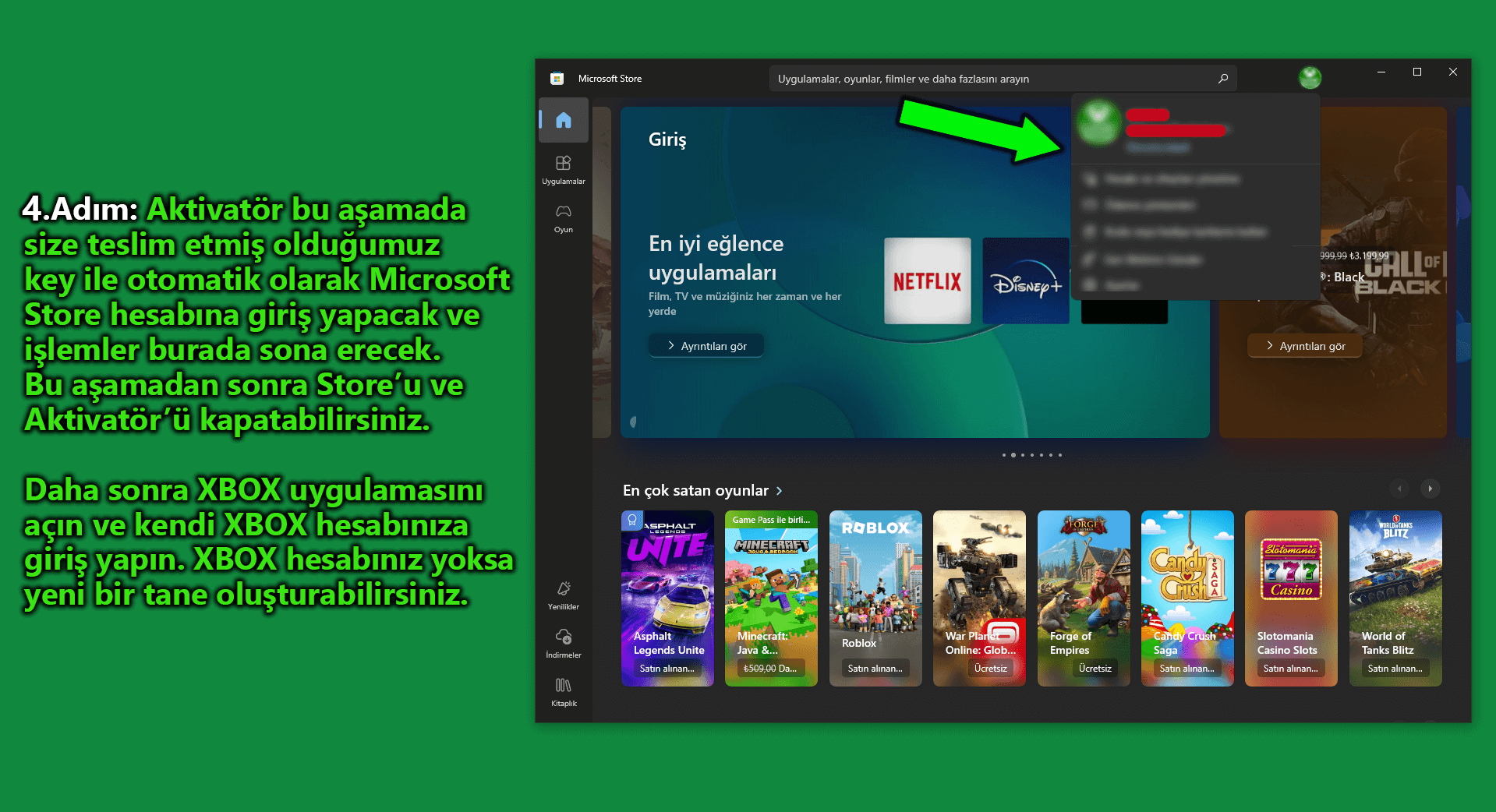
Task: Click the profile avatar in title bar
Action: click(x=1310, y=78)
